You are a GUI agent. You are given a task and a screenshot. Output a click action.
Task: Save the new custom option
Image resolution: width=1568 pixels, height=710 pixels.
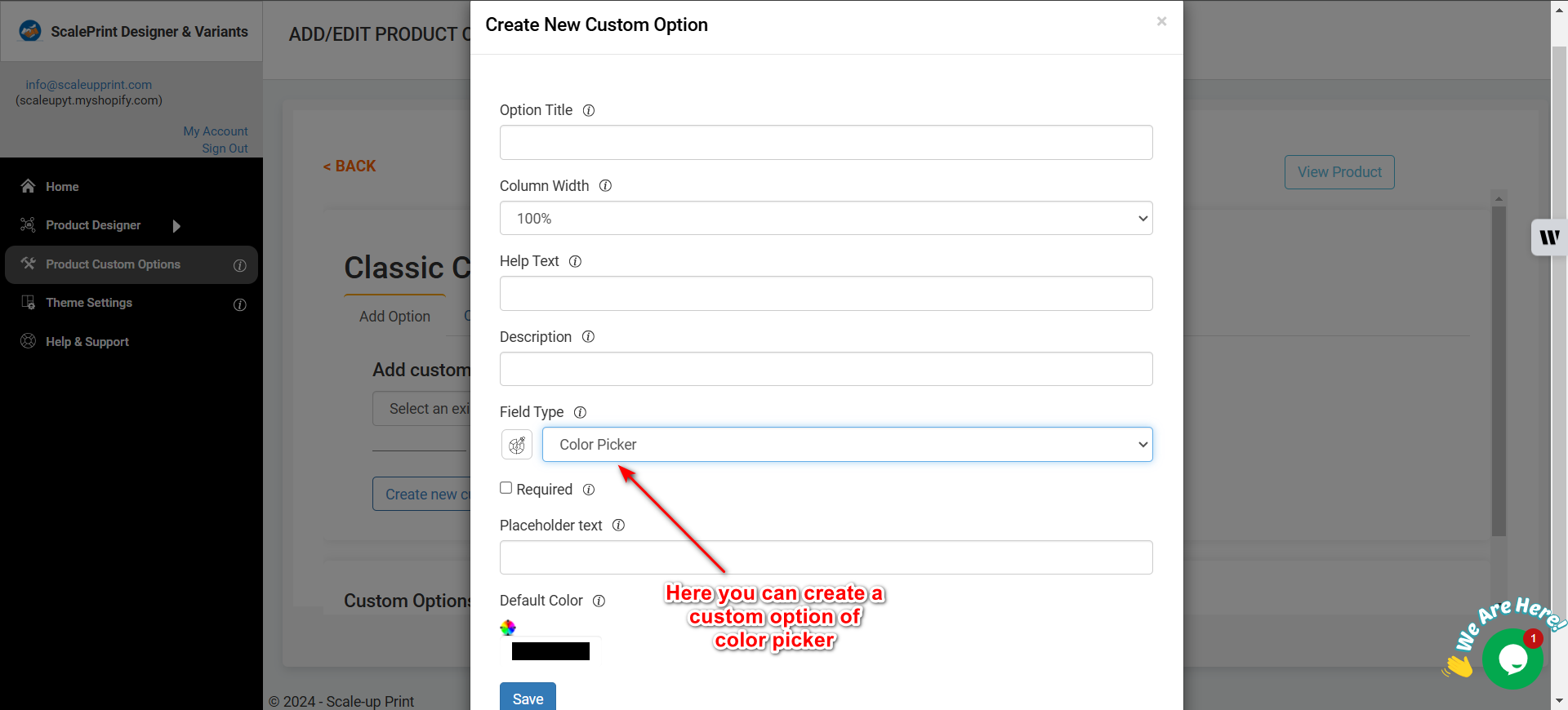pyautogui.click(x=528, y=698)
